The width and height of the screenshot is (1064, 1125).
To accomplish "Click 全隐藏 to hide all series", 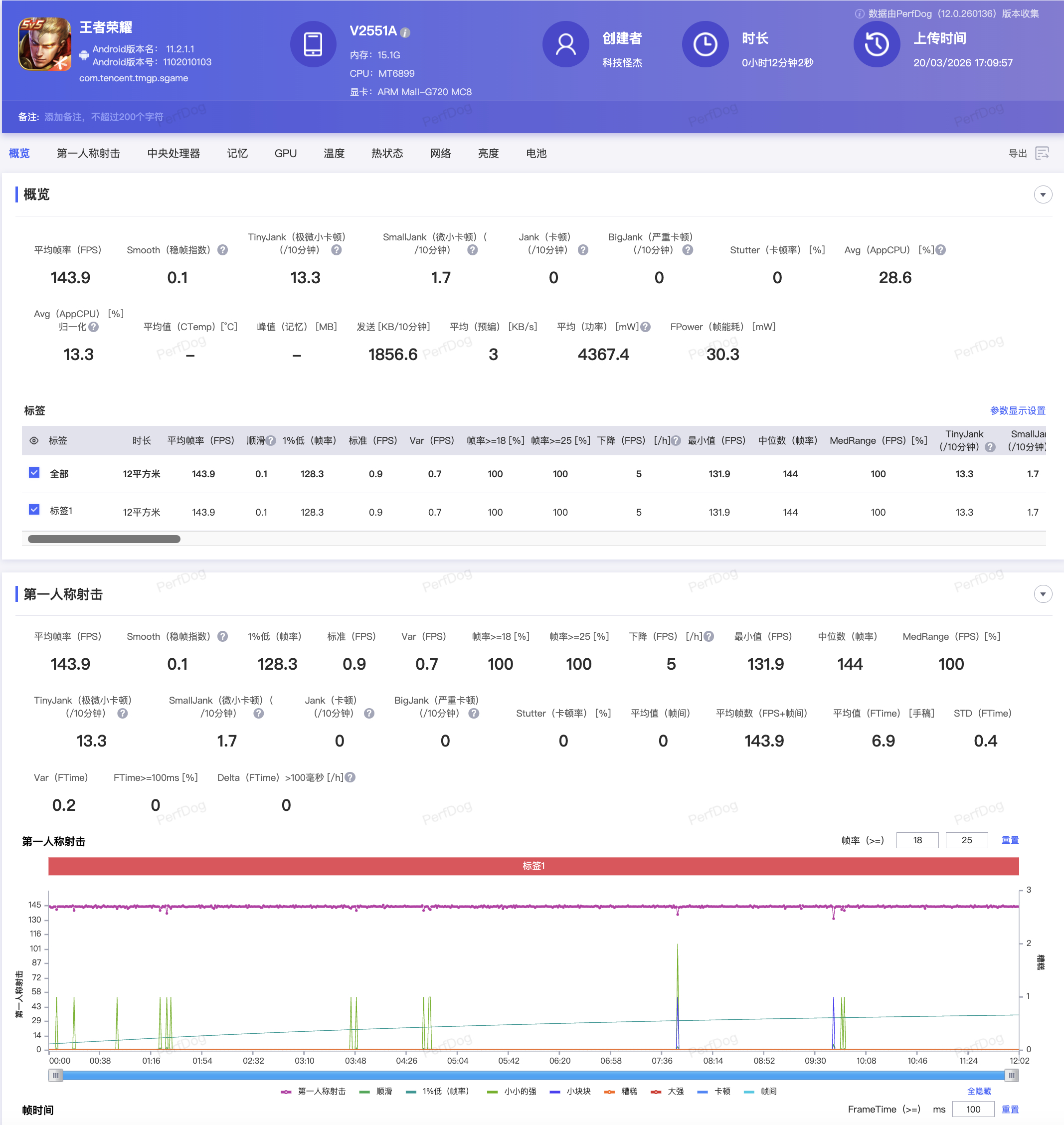I will tap(979, 1091).
